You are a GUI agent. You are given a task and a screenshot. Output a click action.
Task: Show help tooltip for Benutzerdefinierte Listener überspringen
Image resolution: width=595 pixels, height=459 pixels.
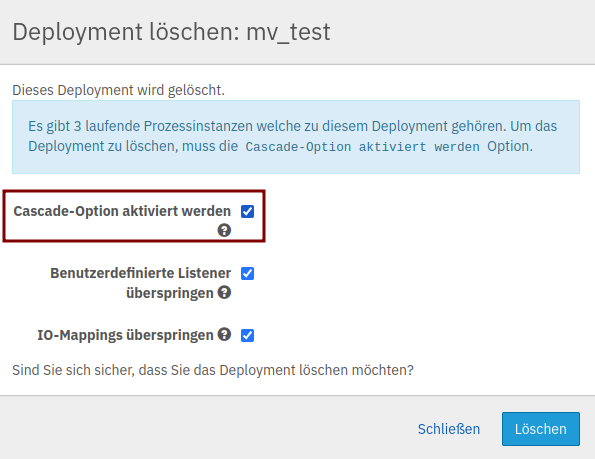click(x=224, y=292)
